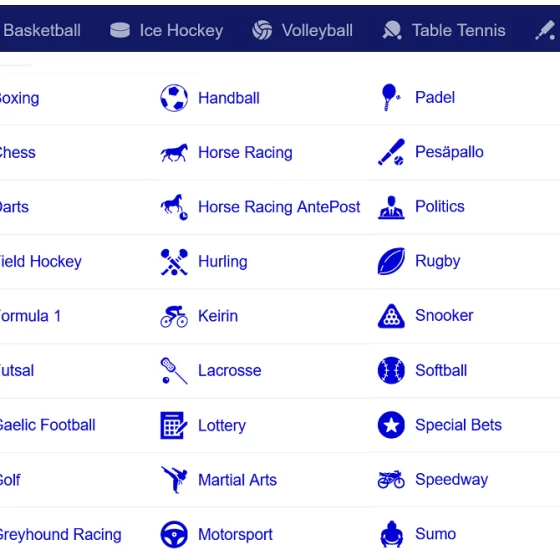Open the Greyhound Racing link
The image size is (560, 560).
[60, 535]
